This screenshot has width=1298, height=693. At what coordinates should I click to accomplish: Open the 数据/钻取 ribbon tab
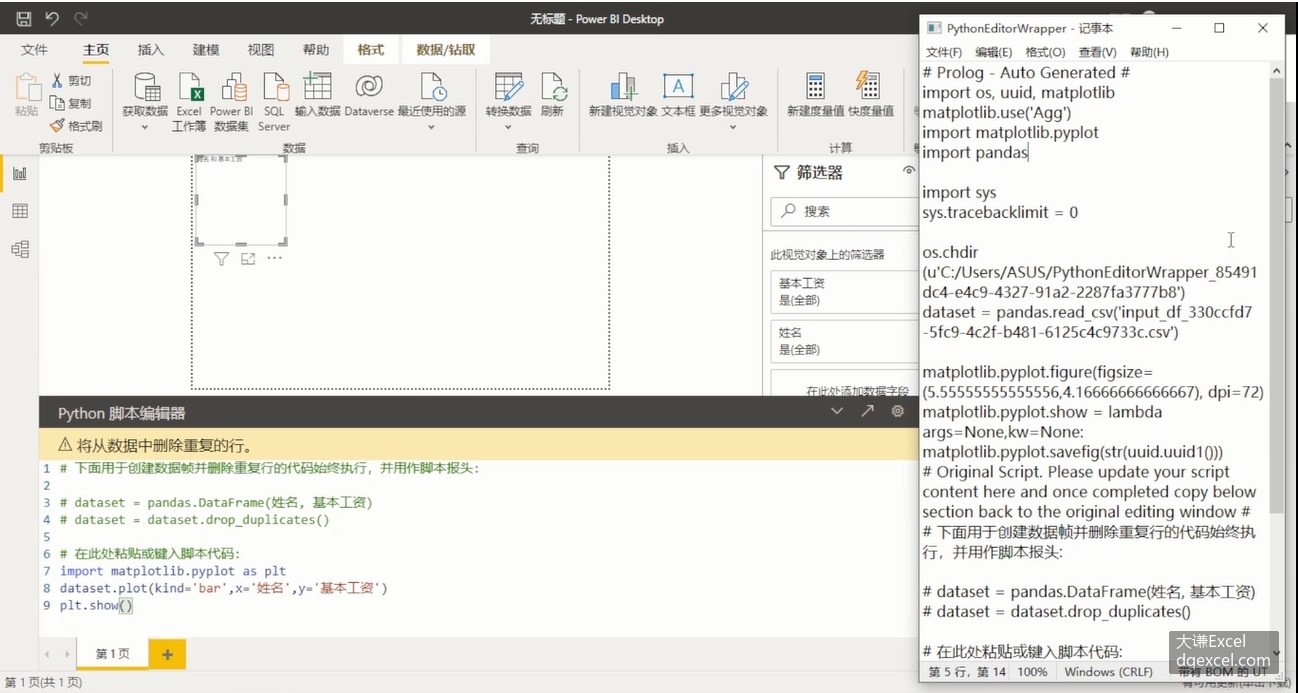[x=446, y=50]
